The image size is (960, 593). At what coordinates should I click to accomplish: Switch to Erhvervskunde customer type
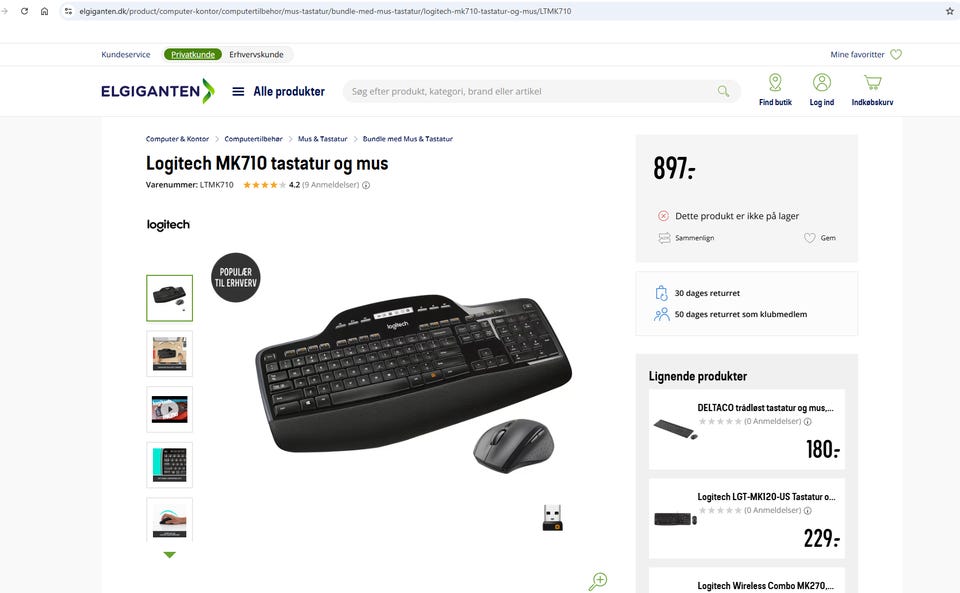click(x=257, y=54)
